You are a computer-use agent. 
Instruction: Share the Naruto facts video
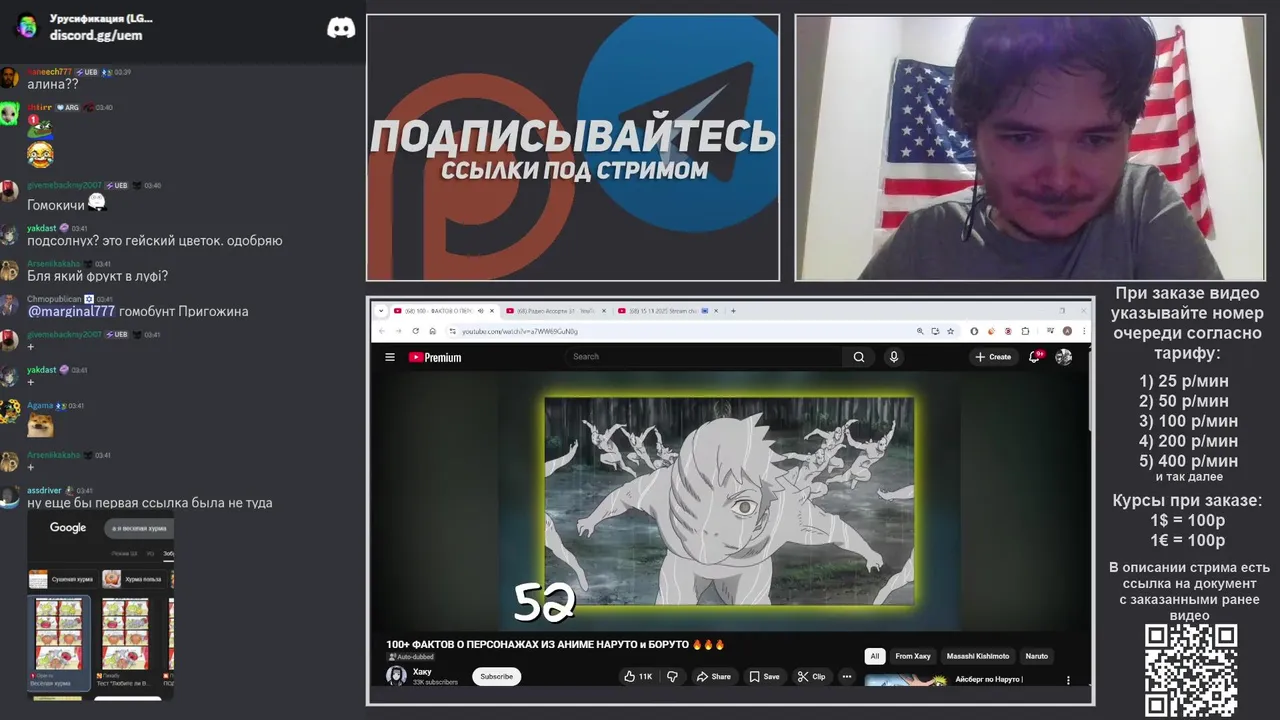[714, 677]
